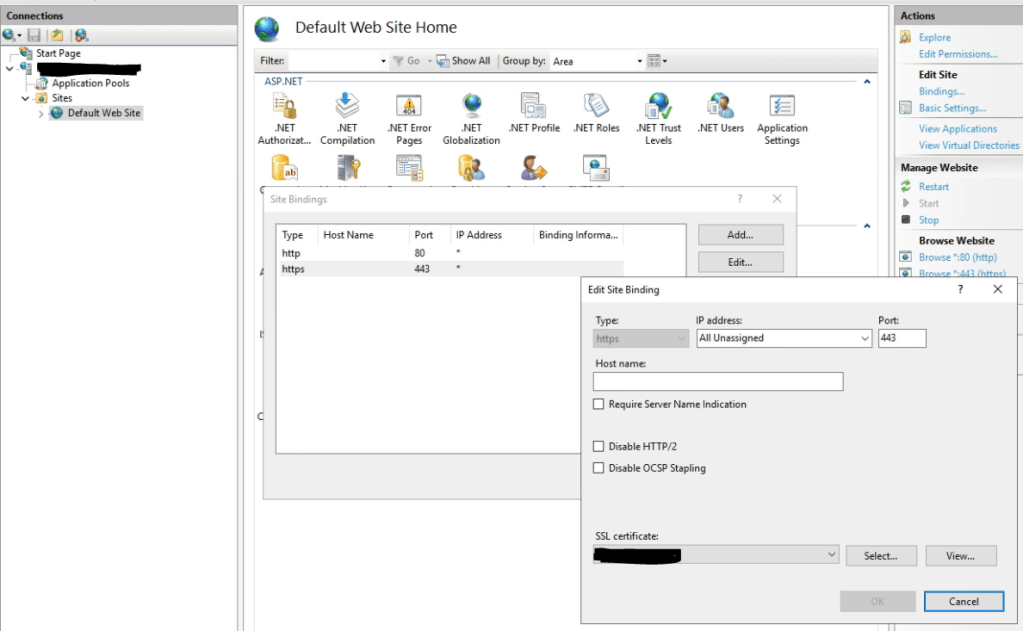Screen dimensions: 1023x631
Task: Click the View... certificate button
Action: tap(960, 556)
